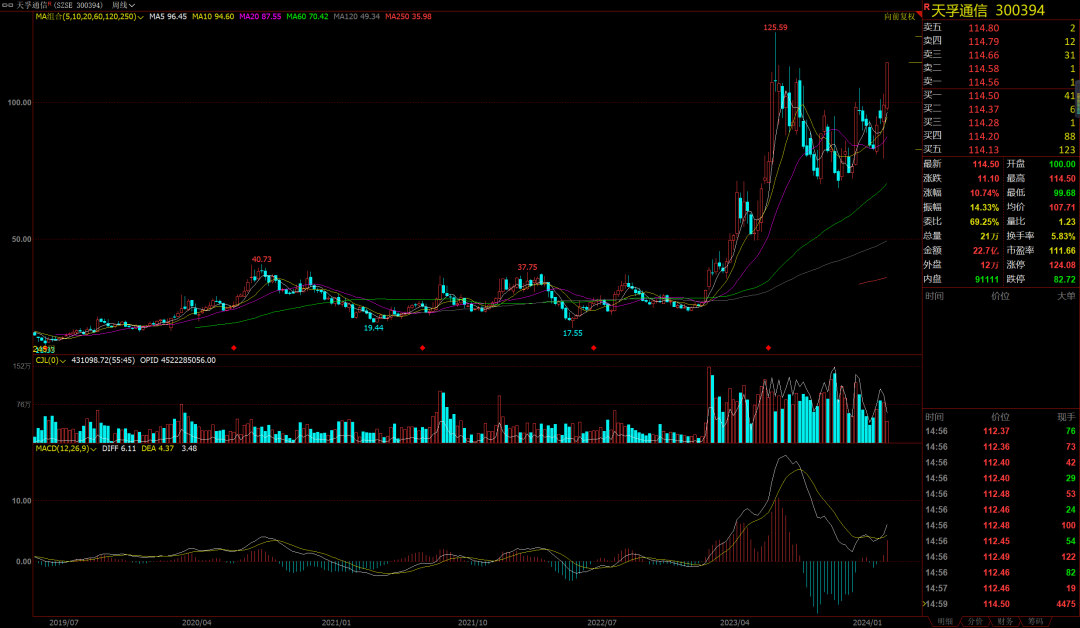Click the red diamond marker near 2021/10

(x=423, y=348)
